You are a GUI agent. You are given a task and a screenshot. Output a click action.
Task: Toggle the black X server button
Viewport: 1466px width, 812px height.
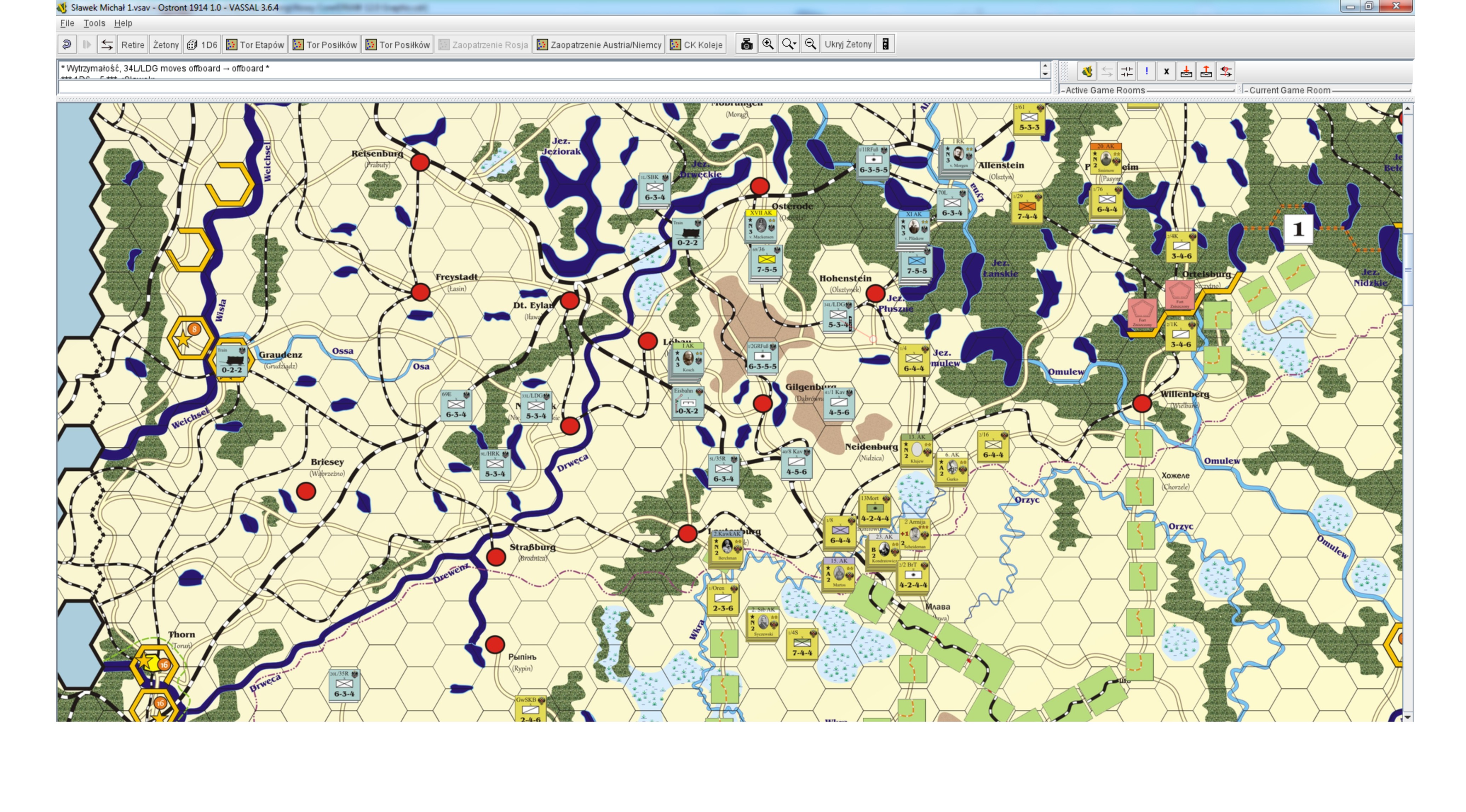1166,72
